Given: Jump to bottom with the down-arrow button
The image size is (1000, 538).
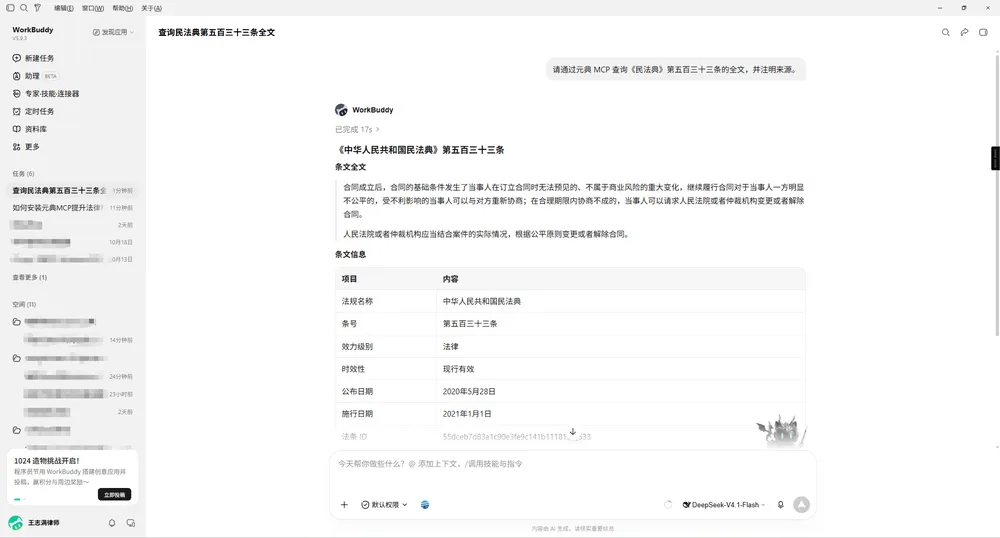Looking at the screenshot, I should (573, 432).
